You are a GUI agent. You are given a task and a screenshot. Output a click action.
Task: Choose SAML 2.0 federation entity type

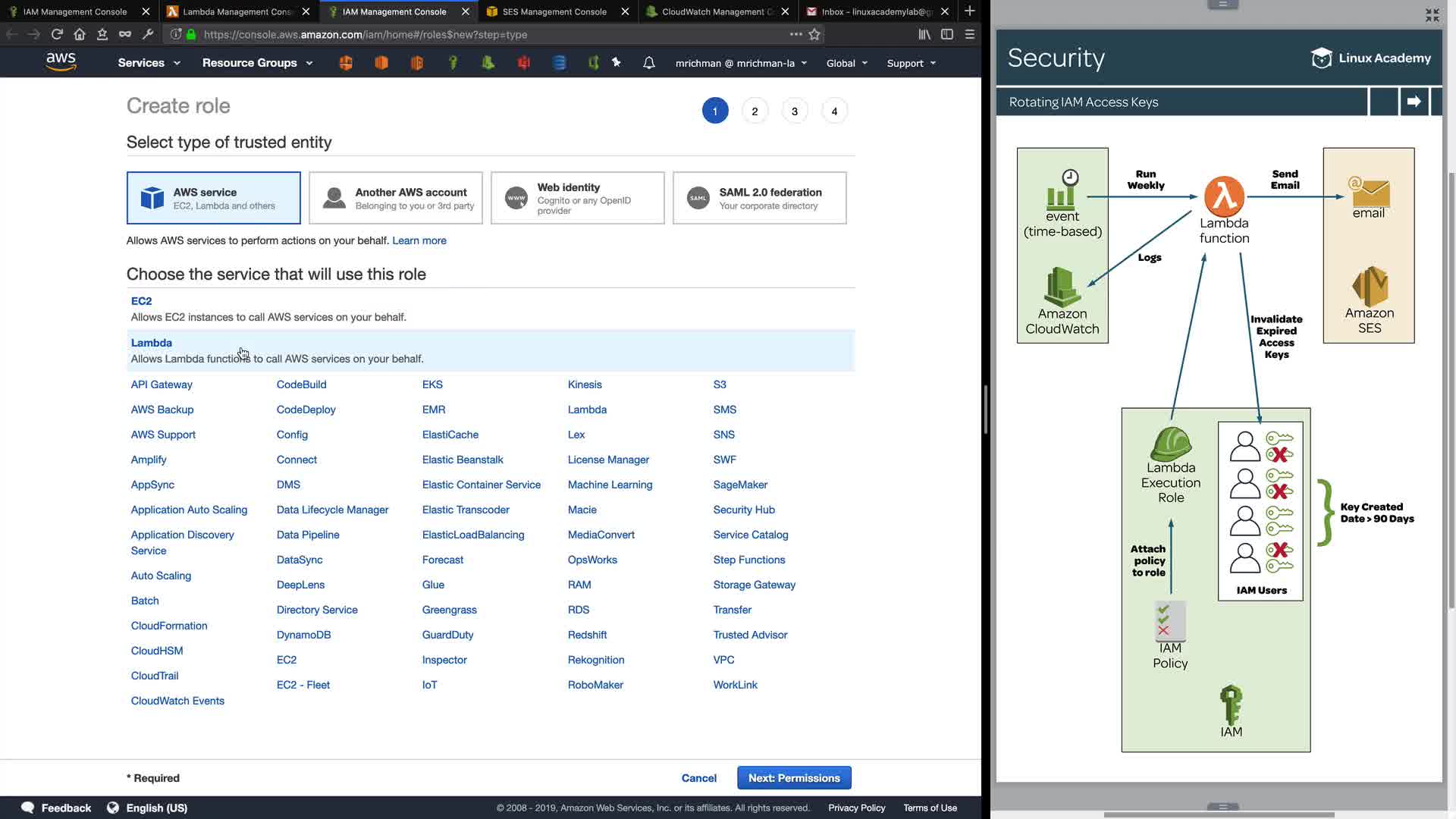coord(759,198)
